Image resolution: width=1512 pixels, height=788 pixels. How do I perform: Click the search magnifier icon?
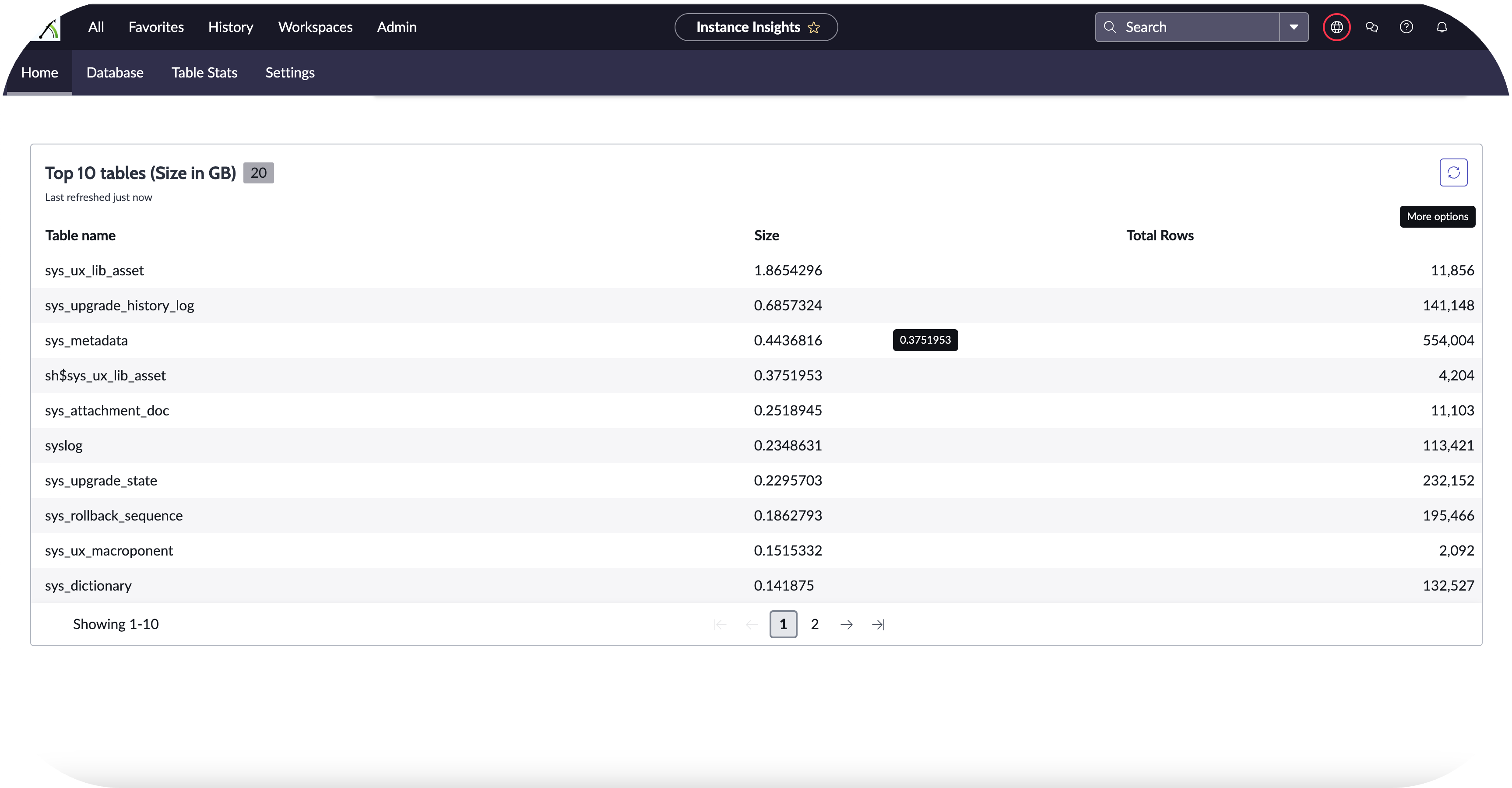[1110, 27]
